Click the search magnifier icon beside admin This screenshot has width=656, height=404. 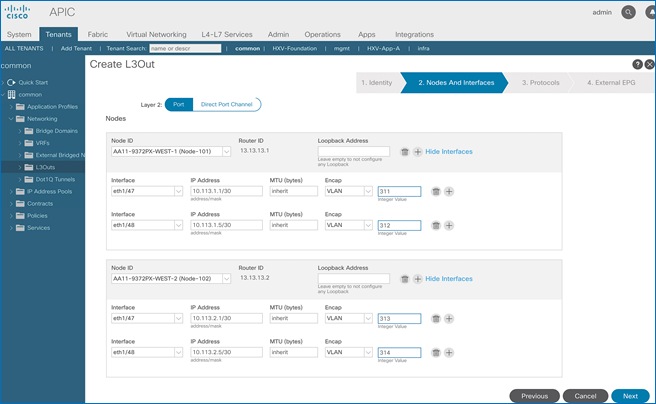[x=628, y=13]
